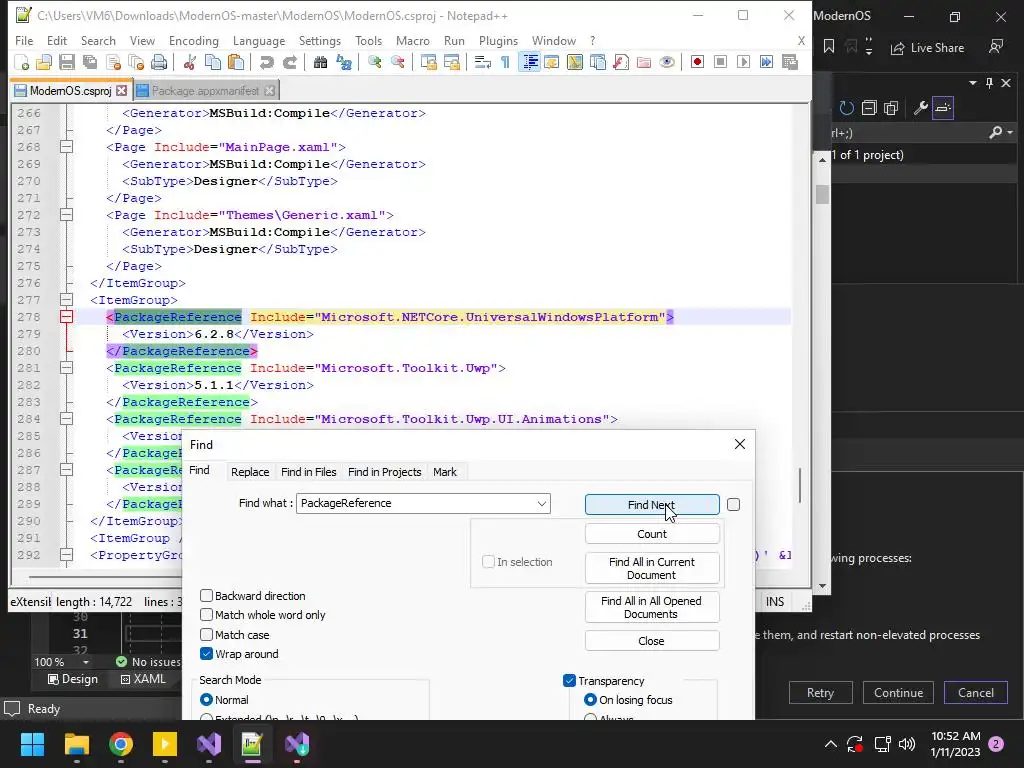Uncheck the Wrap around checkbox

pos(206,654)
